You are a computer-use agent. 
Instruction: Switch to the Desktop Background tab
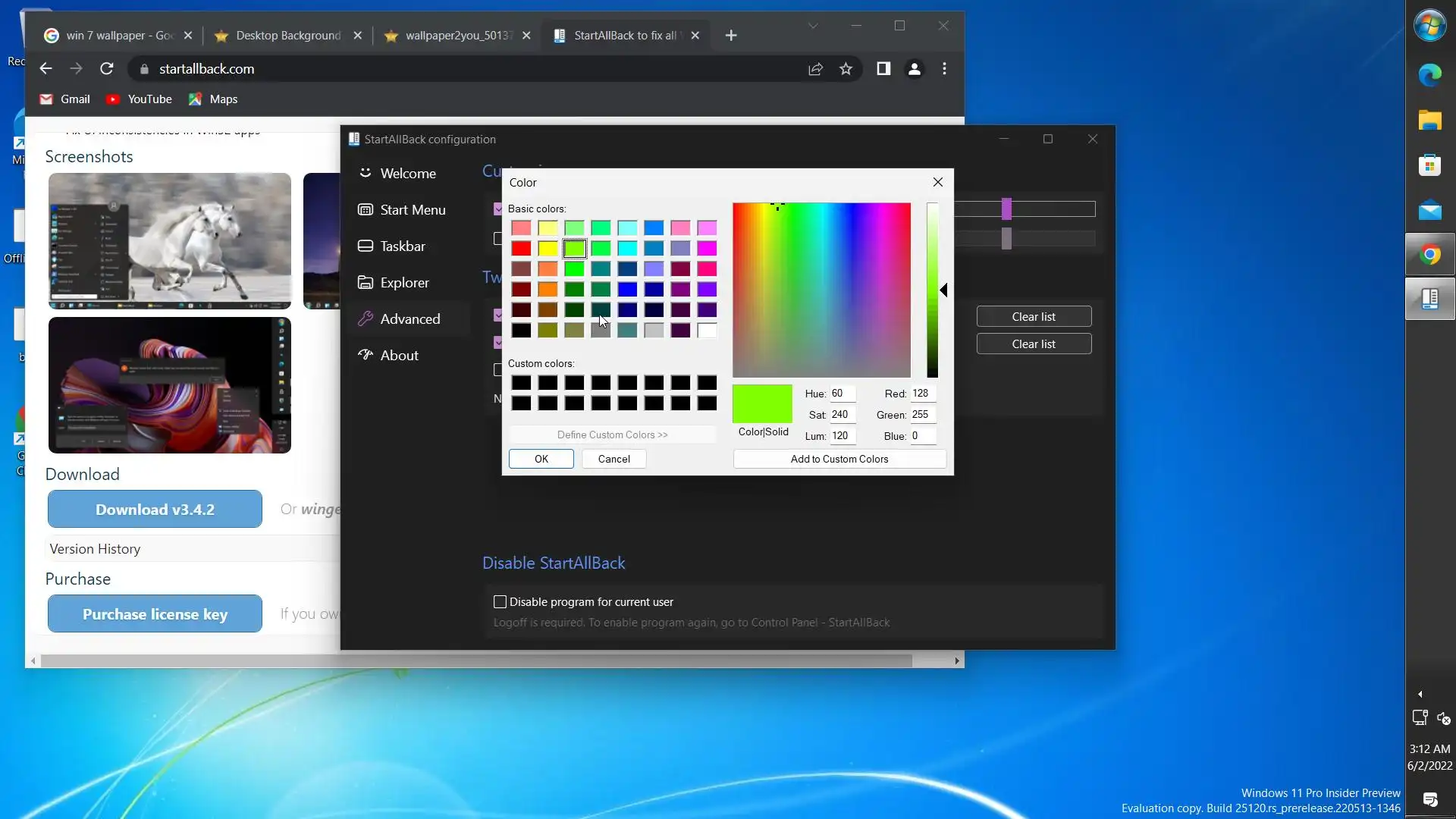[288, 36]
